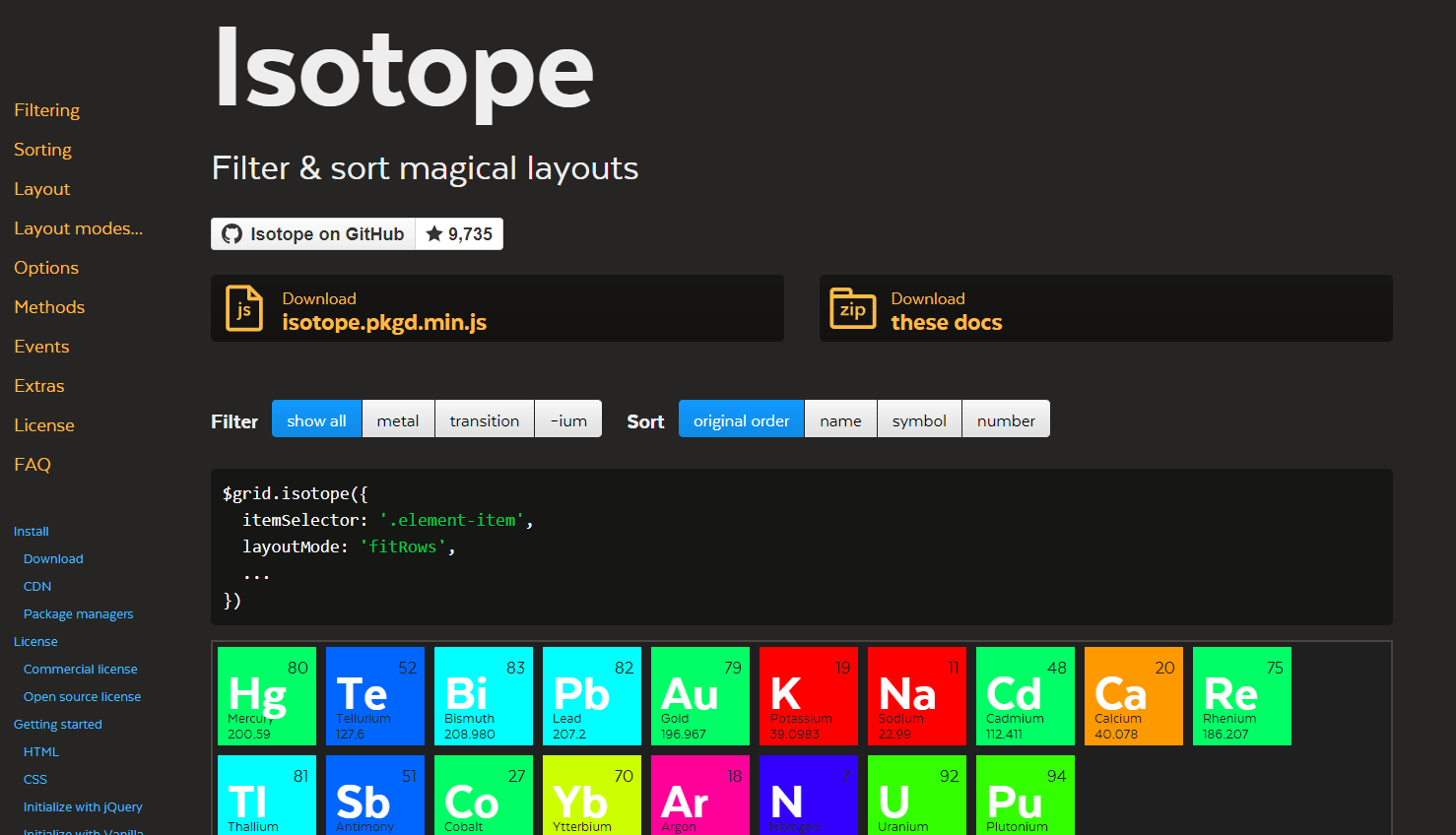Click the Yb Ytterbium tile

592,796
